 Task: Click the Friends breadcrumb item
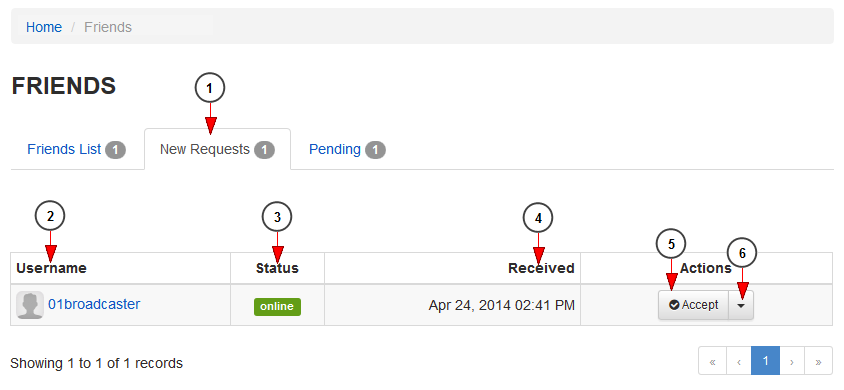(x=108, y=27)
